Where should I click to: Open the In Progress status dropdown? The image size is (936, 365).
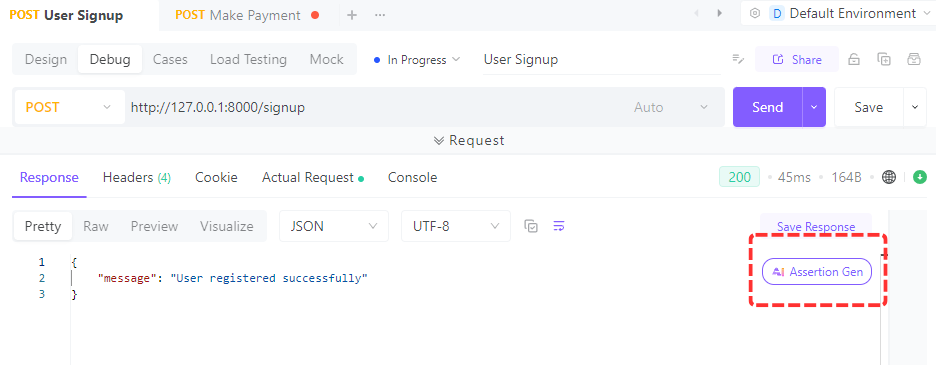[x=417, y=60]
